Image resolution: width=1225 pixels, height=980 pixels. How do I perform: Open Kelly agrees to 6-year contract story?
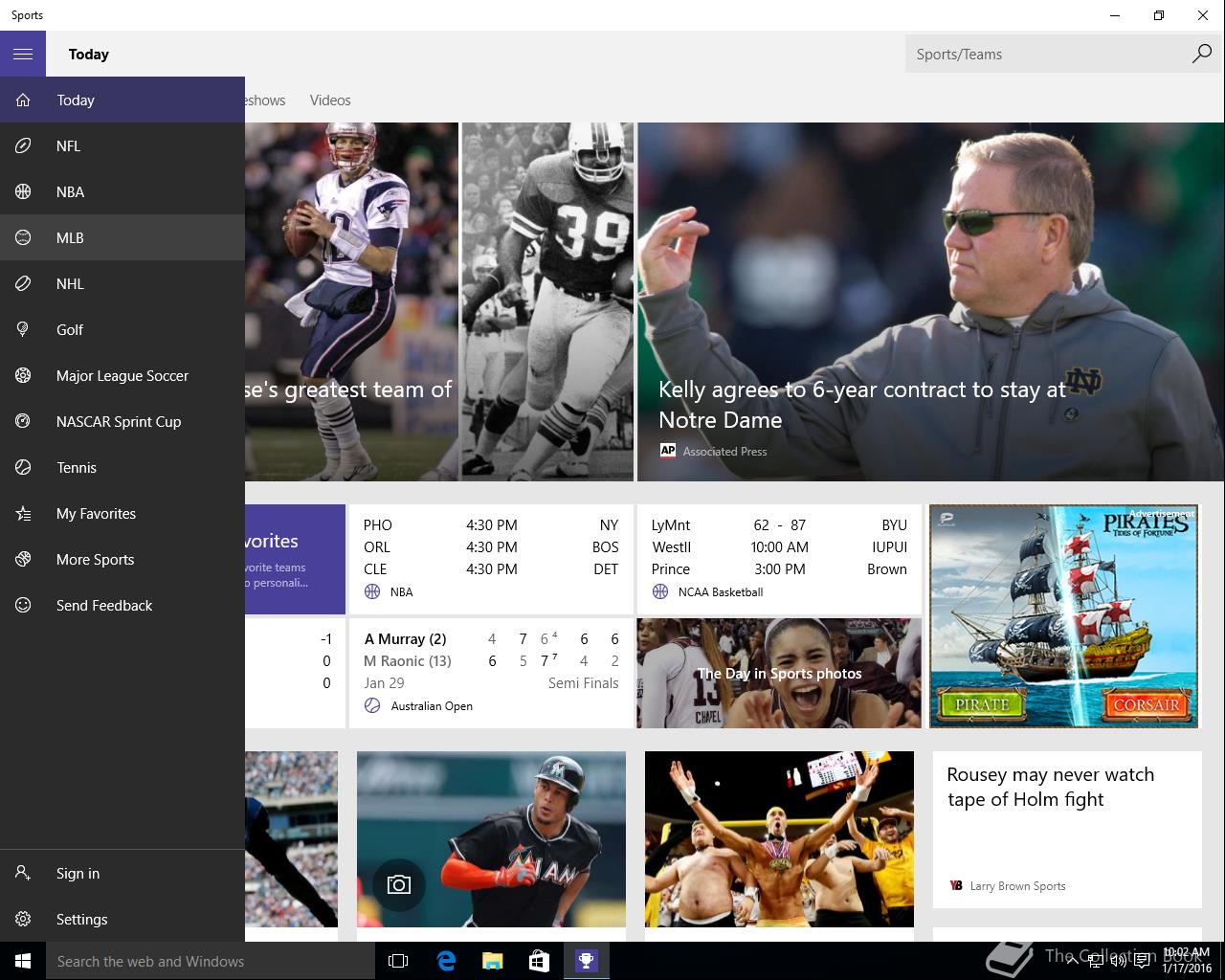(x=931, y=301)
